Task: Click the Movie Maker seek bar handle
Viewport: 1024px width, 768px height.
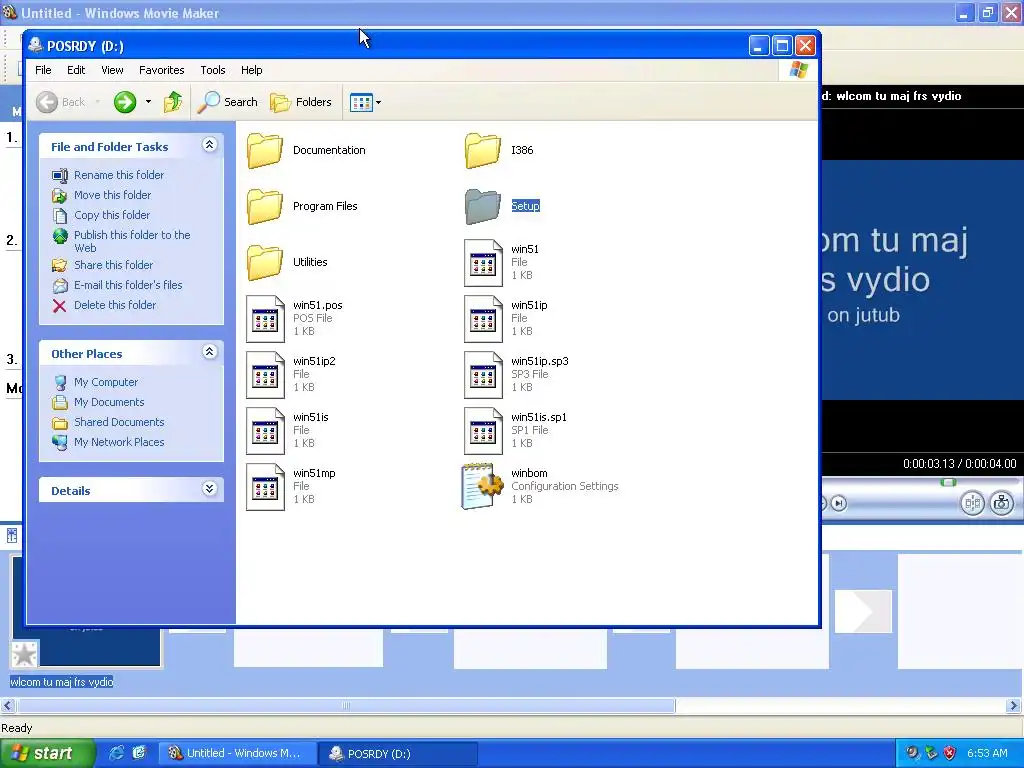Action: (x=948, y=483)
